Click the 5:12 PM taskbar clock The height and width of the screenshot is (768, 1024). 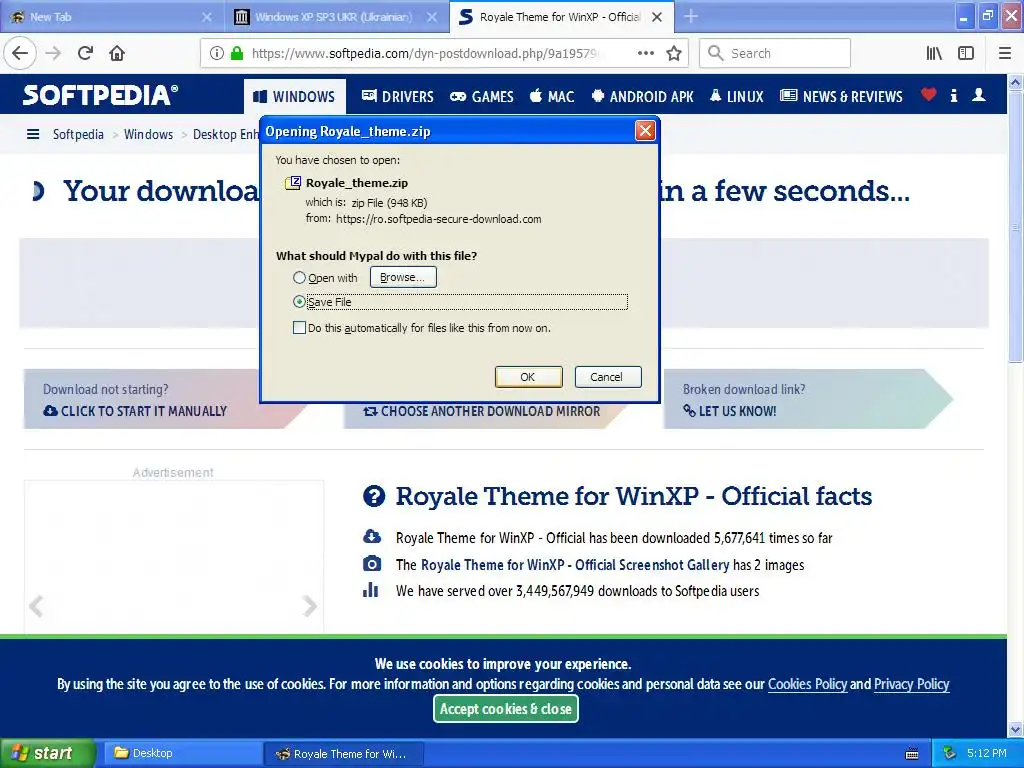987,753
